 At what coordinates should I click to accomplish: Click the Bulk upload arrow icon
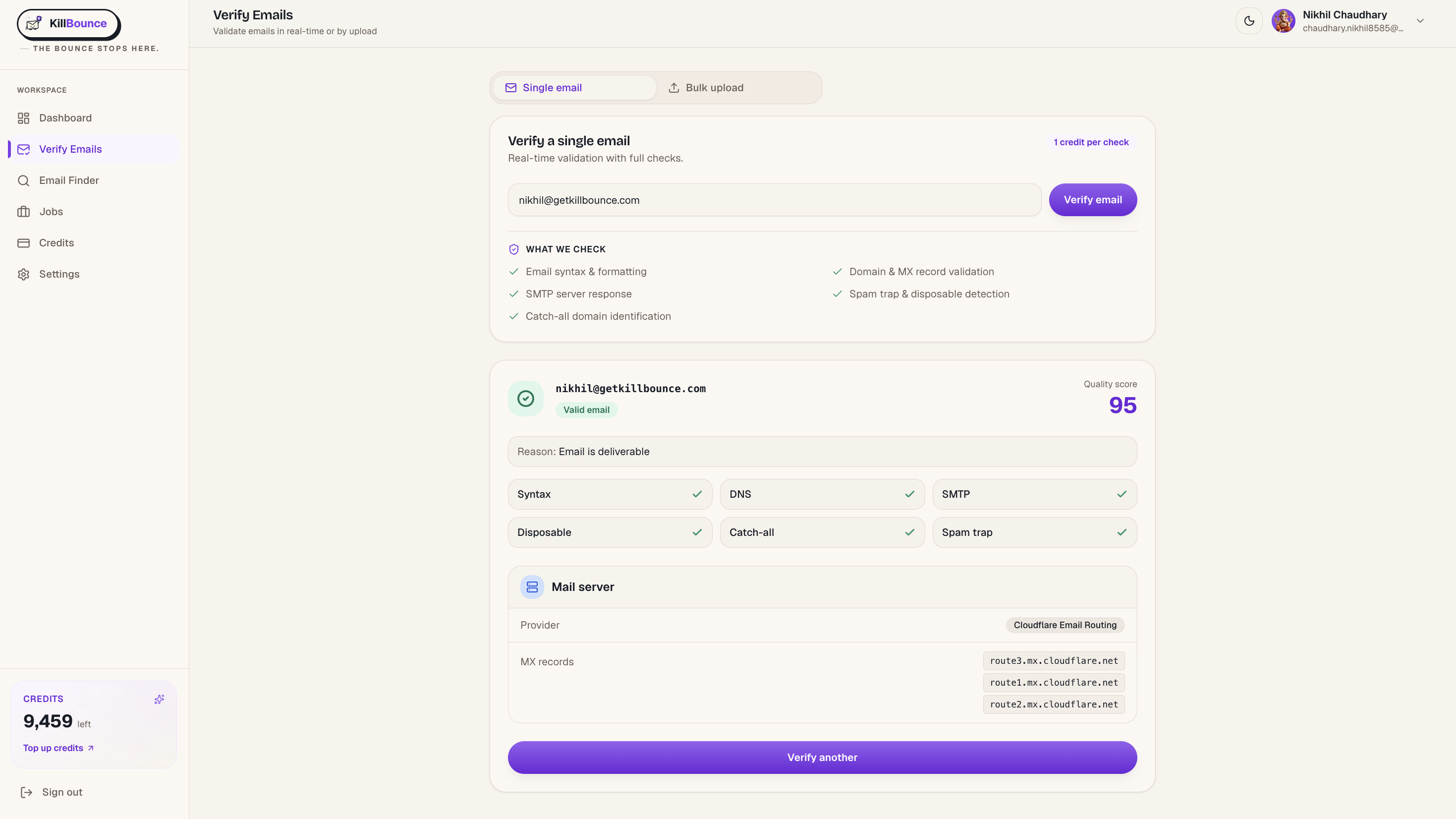tap(674, 88)
